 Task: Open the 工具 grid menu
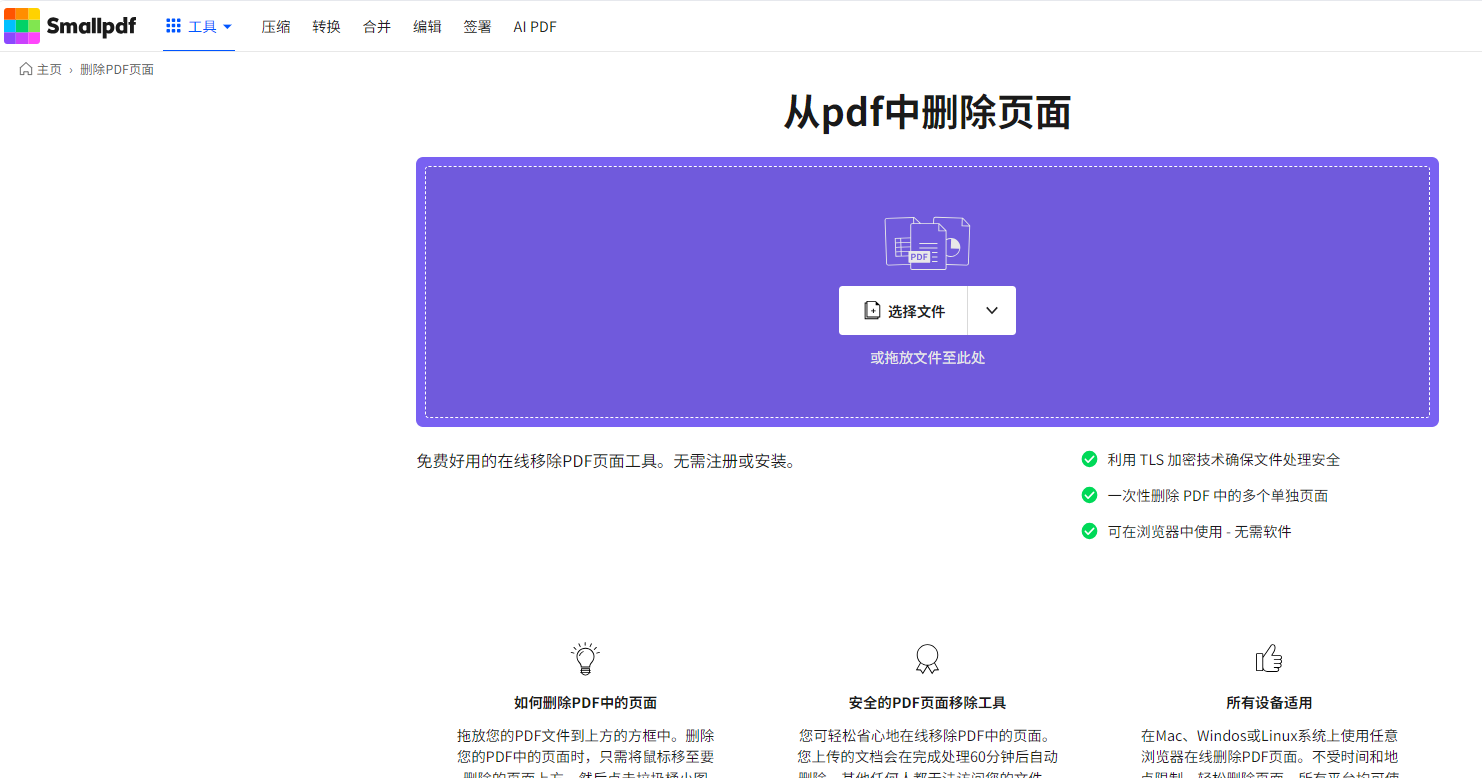199,27
